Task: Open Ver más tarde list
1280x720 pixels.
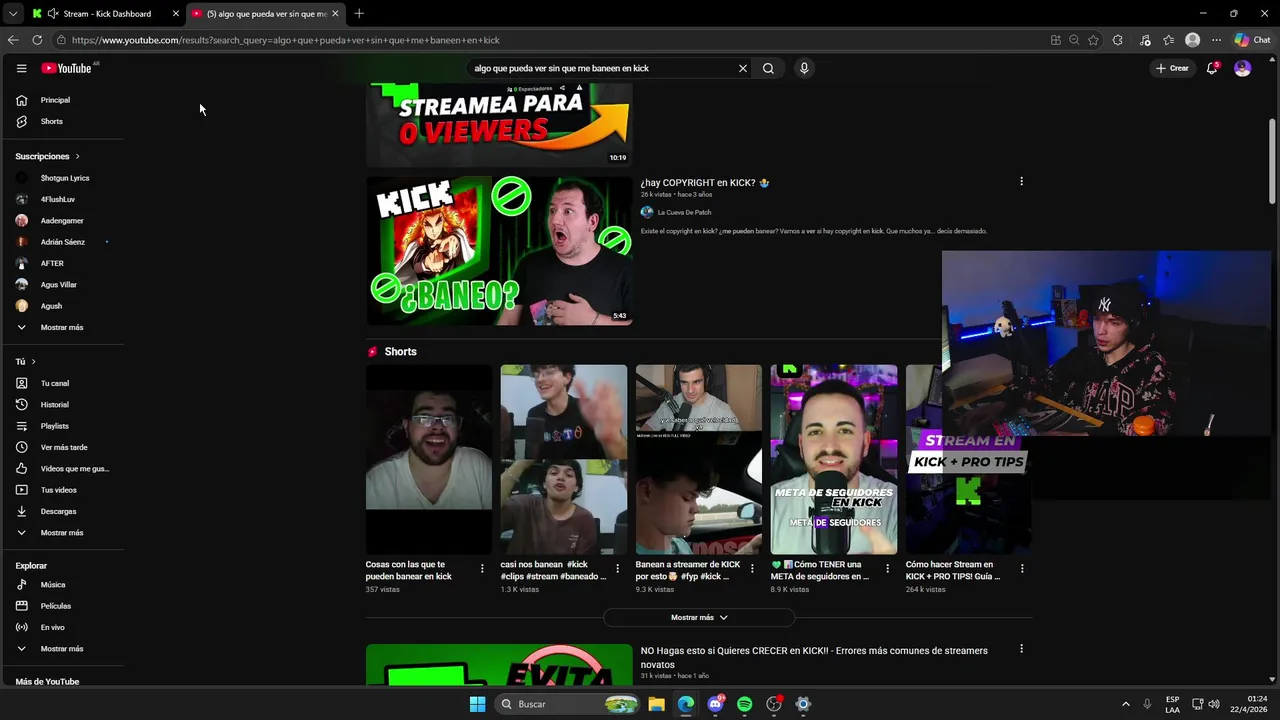Action: [63, 447]
